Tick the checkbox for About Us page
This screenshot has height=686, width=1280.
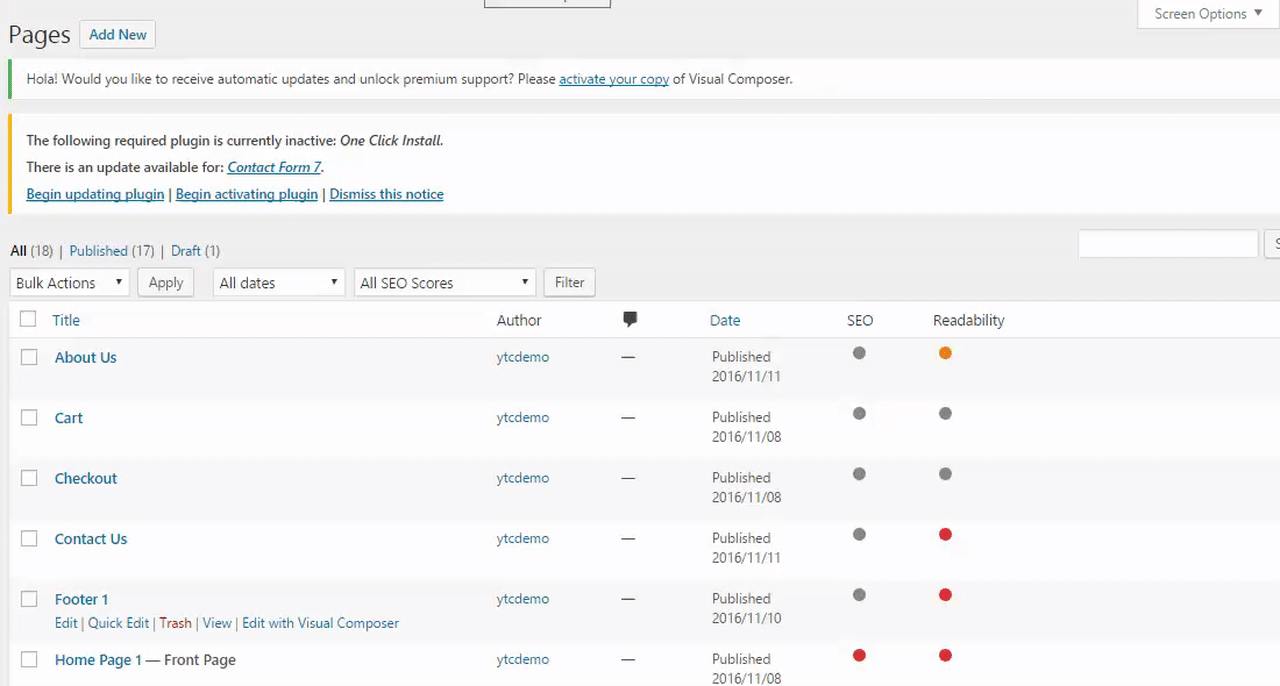29,357
